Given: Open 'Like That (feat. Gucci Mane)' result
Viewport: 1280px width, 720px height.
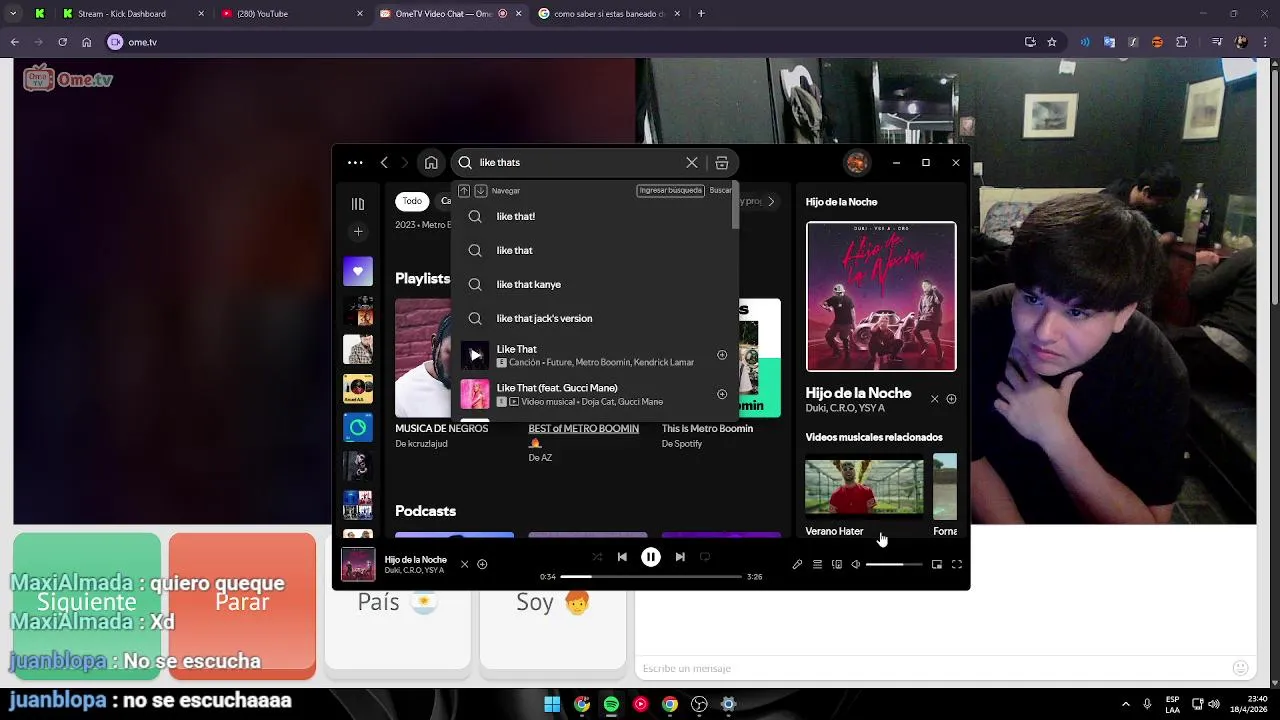Looking at the screenshot, I should pyautogui.click(x=596, y=394).
